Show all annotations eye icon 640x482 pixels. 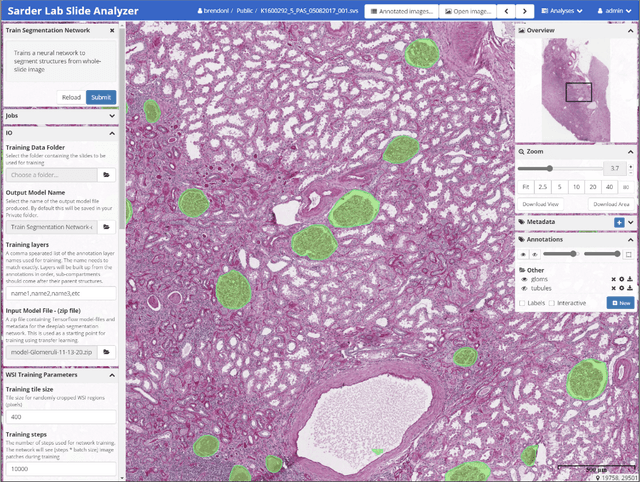pyautogui.click(x=523, y=255)
